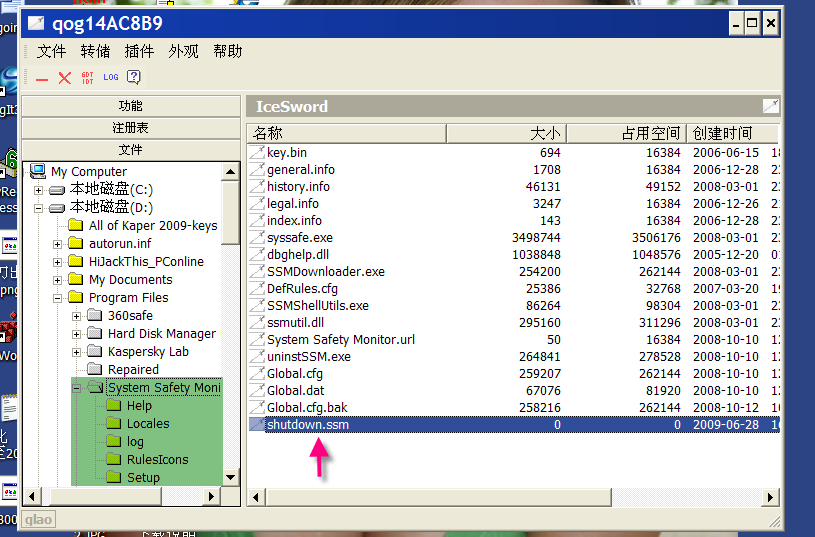Select the SSMDownloader.exe file

tap(325, 271)
